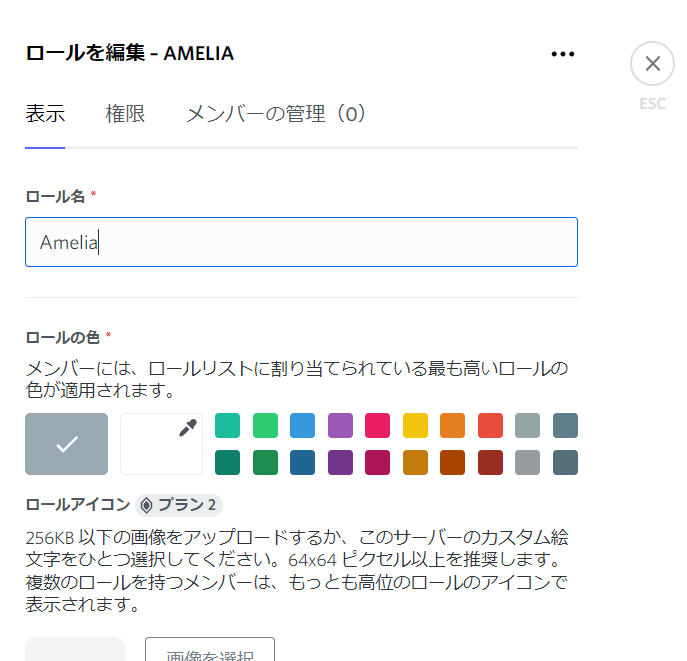Select the 表示 tab
The height and width of the screenshot is (661, 687).
point(45,114)
